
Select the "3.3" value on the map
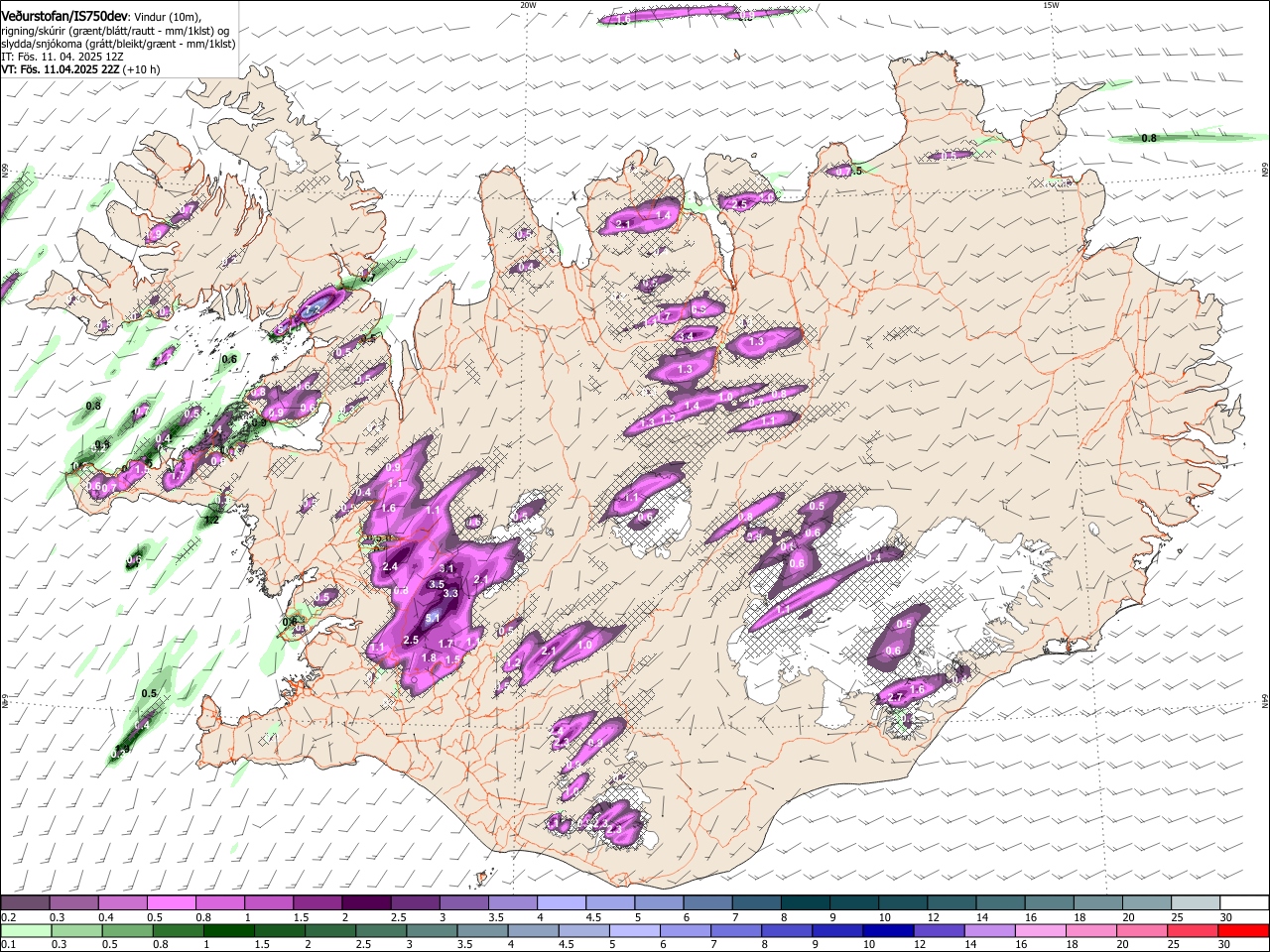point(450,593)
